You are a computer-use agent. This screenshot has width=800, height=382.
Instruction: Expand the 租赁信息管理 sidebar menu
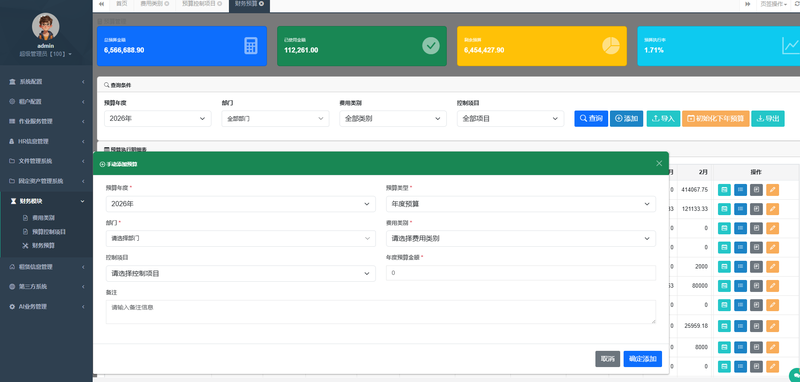click(46, 267)
